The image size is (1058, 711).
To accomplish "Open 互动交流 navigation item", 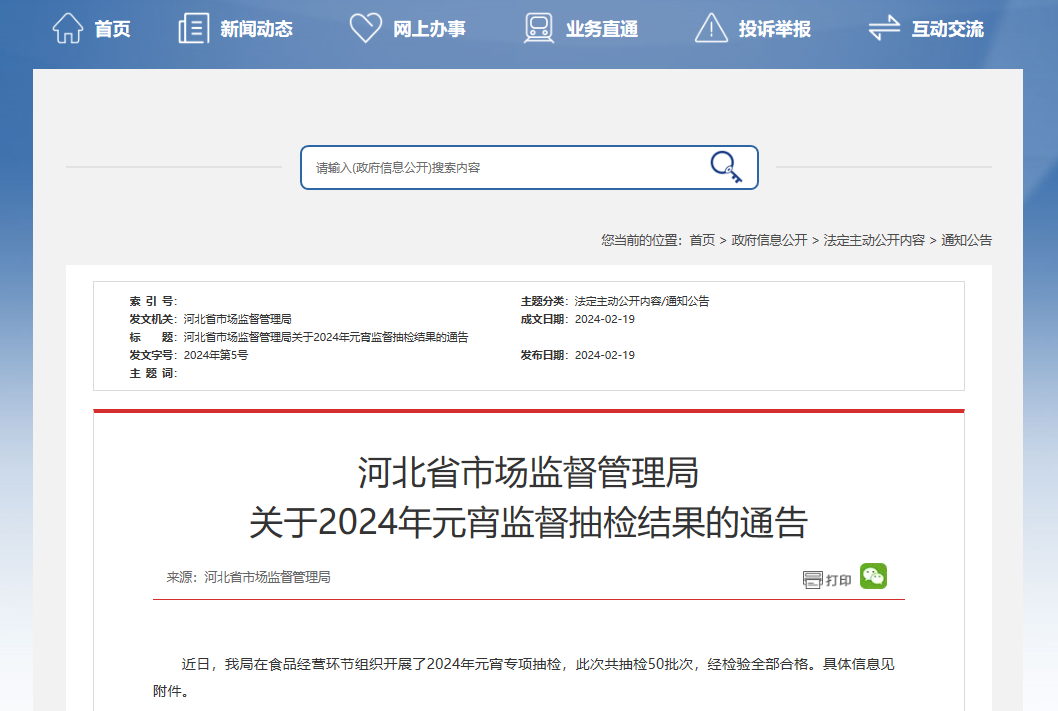I will [x=947, y=29].
